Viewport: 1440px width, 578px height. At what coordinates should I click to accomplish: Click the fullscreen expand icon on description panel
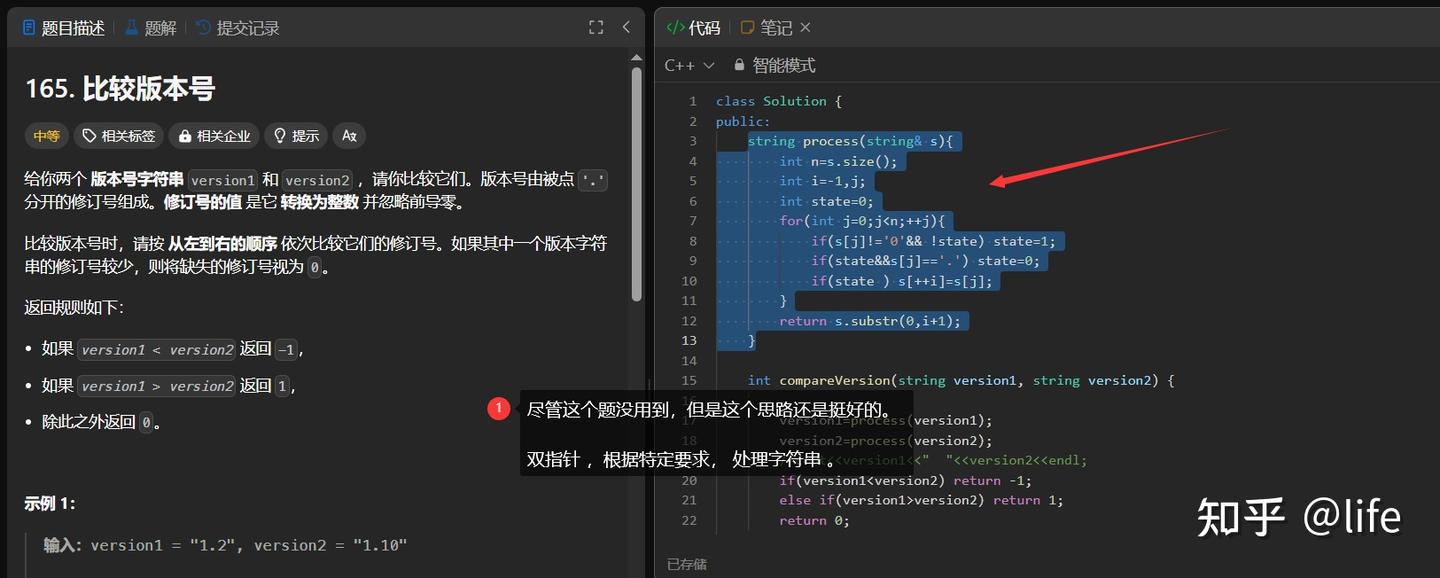click(x=595, y=27)
